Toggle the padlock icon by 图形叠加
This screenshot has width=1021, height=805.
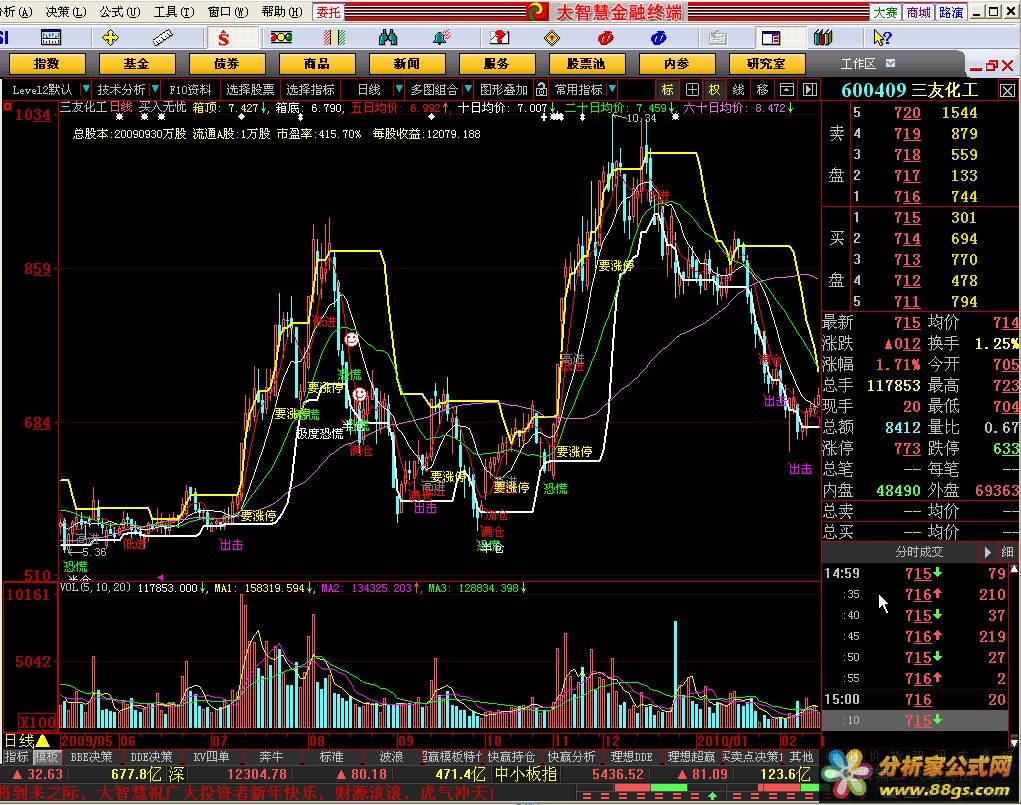[x=541, y=89]
